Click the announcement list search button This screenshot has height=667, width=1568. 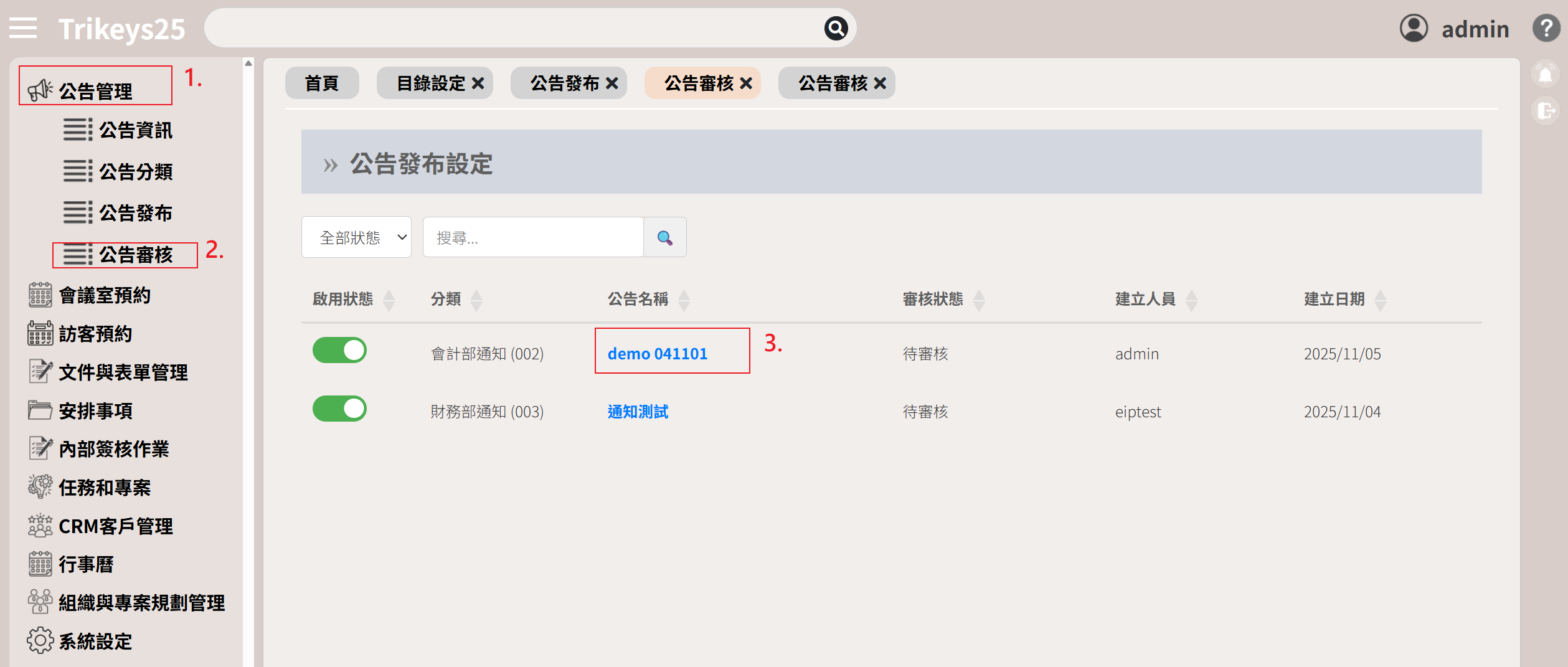click(664, 237)
